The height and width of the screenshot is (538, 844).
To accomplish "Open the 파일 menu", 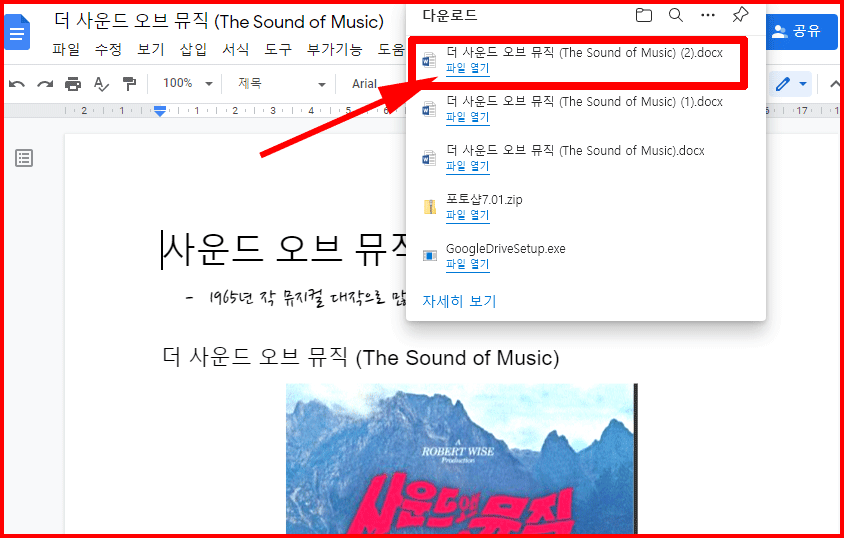I will point(66,49).
